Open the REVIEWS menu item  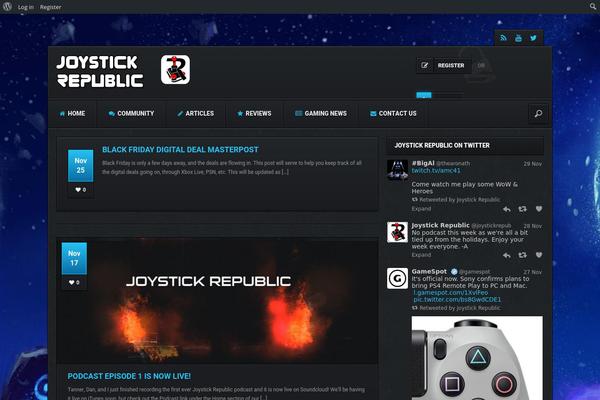click(x=254, y=114)
